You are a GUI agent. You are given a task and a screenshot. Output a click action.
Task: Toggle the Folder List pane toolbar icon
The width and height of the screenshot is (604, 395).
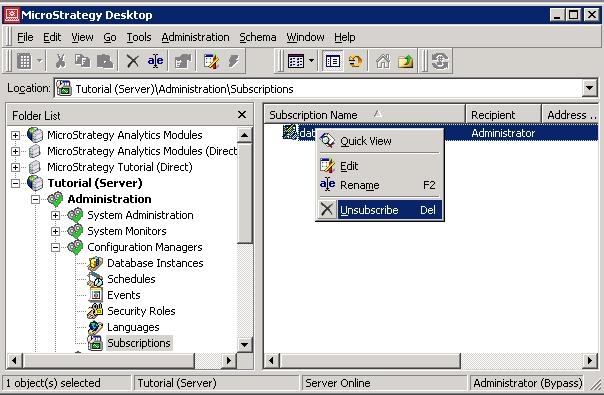332,61
